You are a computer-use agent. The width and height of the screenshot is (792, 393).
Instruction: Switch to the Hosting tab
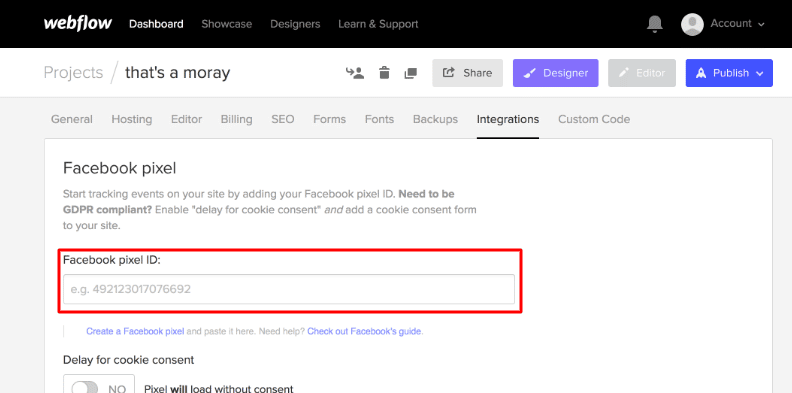(131, 119)
